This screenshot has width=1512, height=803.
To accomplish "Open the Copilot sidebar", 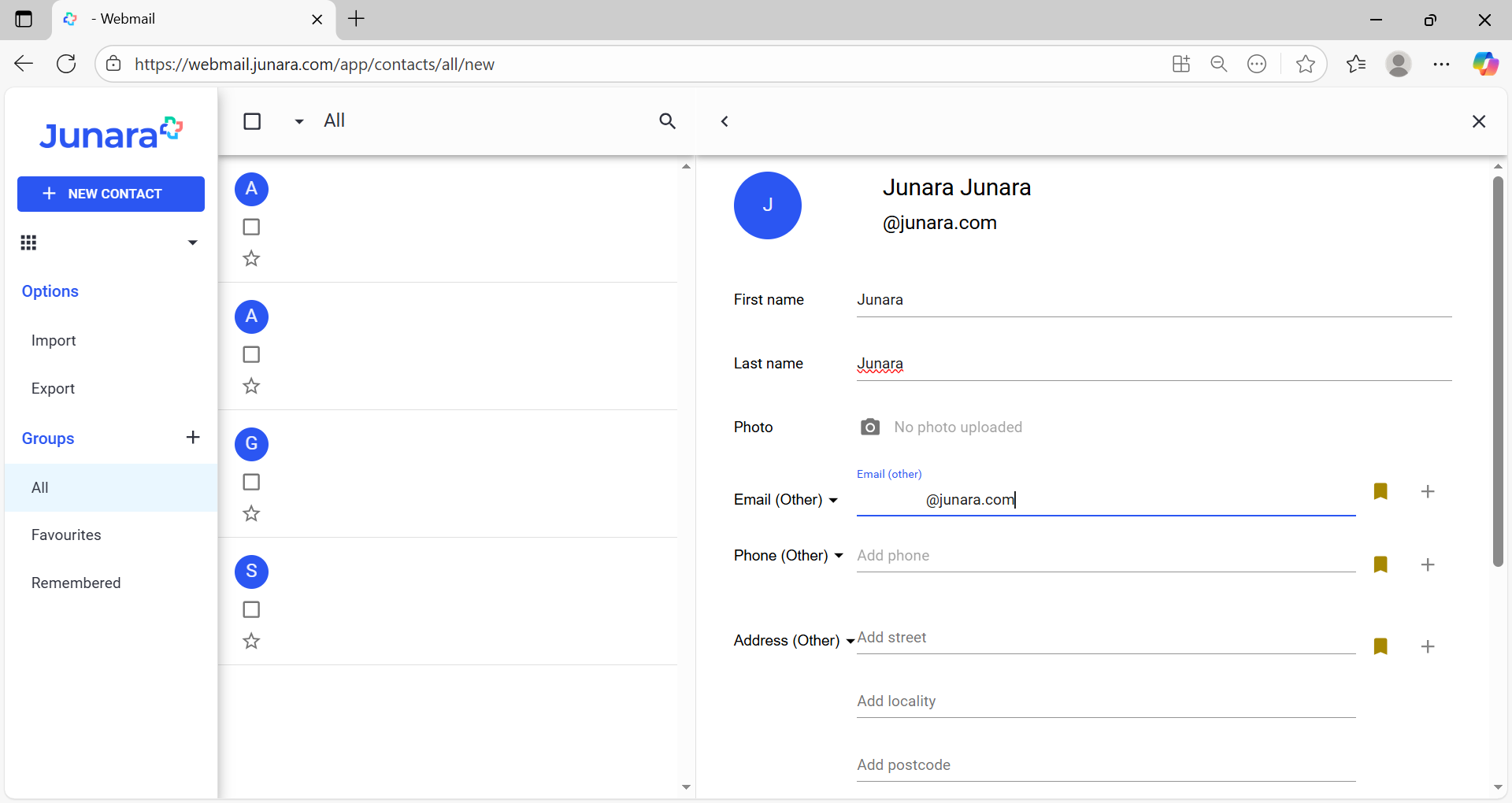I will pos(1486,64).
